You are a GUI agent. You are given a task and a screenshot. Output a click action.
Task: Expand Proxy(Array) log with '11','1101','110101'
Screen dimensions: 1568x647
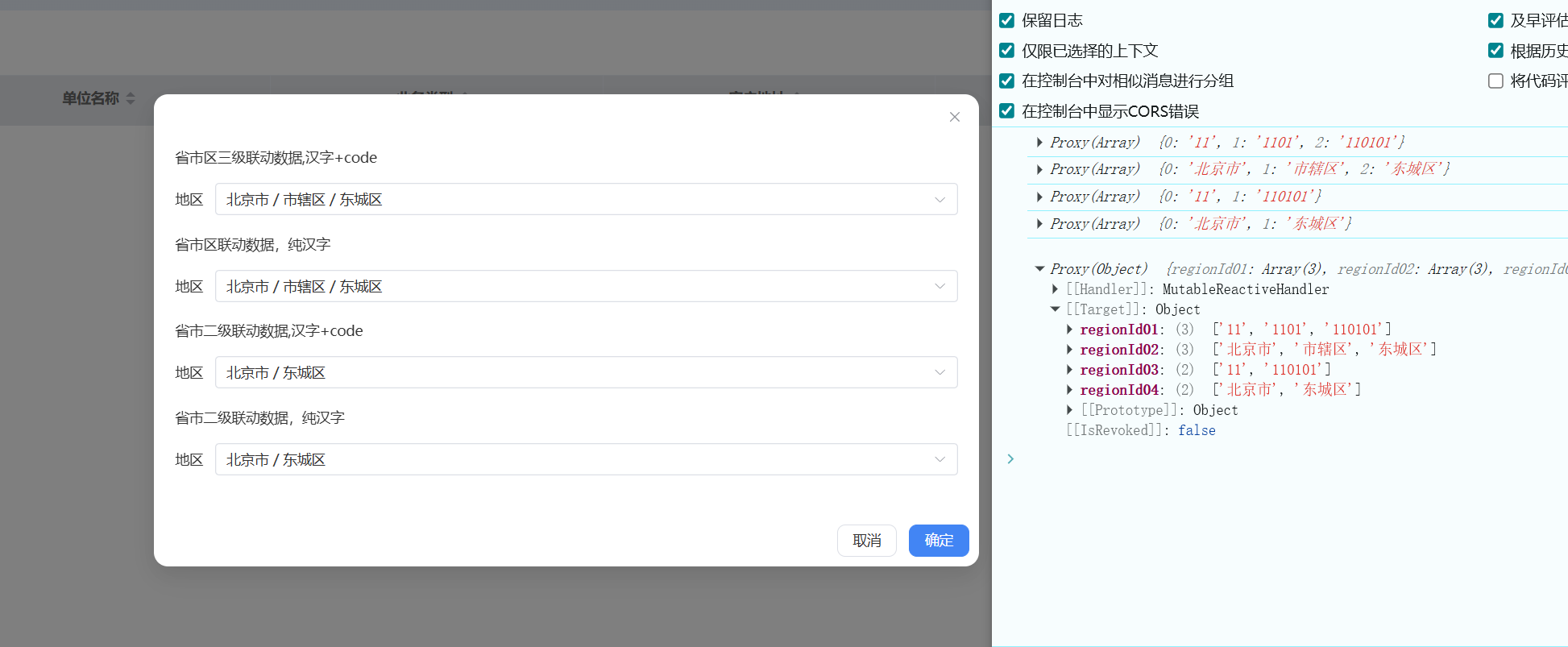(1039, 143)
